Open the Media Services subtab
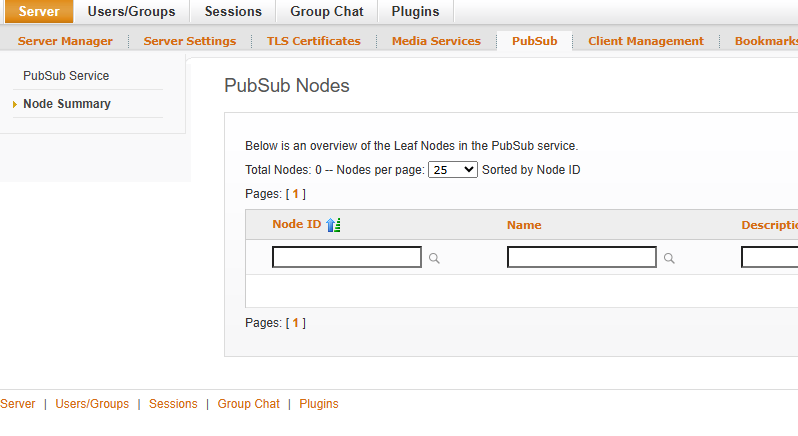This screenshot has height=436, width=798. tap(436, 41)
